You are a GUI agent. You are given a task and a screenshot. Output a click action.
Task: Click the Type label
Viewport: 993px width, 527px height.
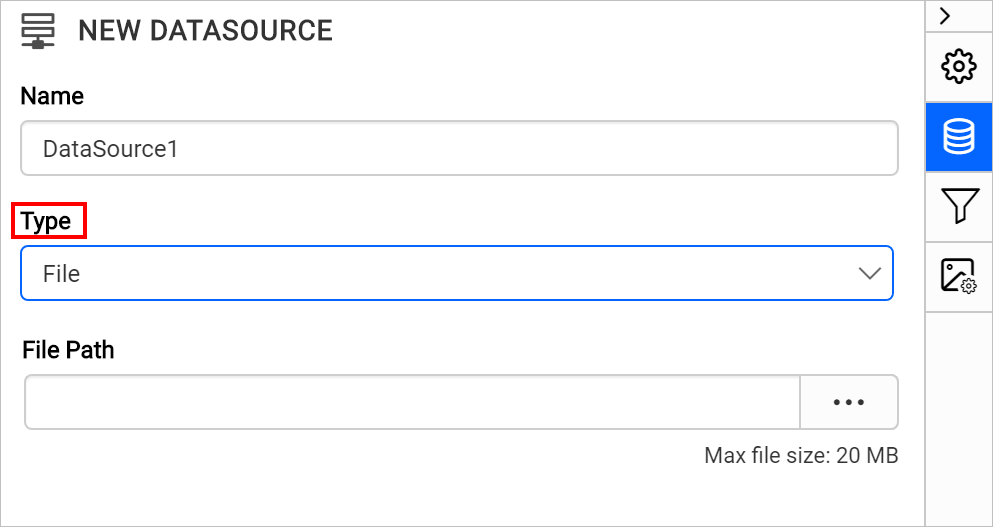coord(47,221)
